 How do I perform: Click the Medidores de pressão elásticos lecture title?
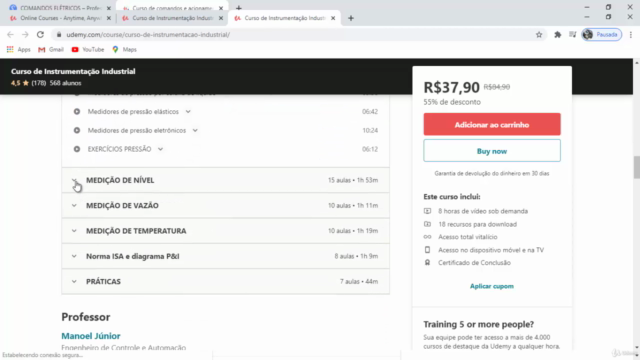133,111
